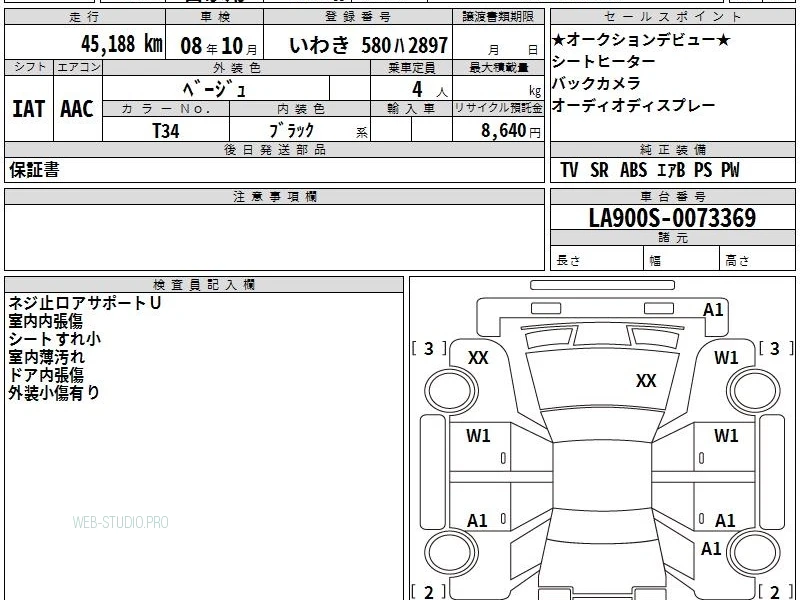
Task: Select the 外装色 header
Action: pos(237,68)
